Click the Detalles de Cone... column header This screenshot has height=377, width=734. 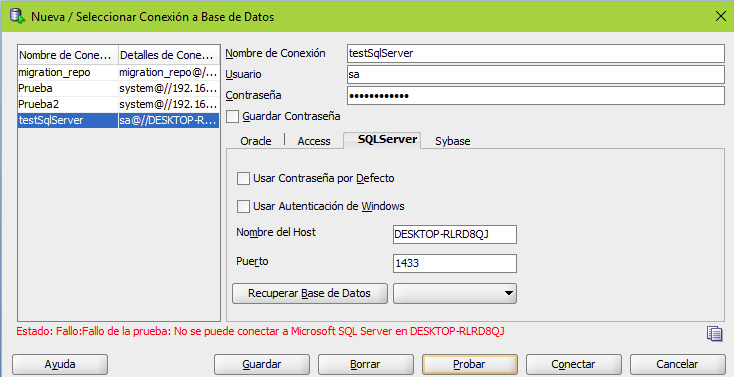point(169,55)
